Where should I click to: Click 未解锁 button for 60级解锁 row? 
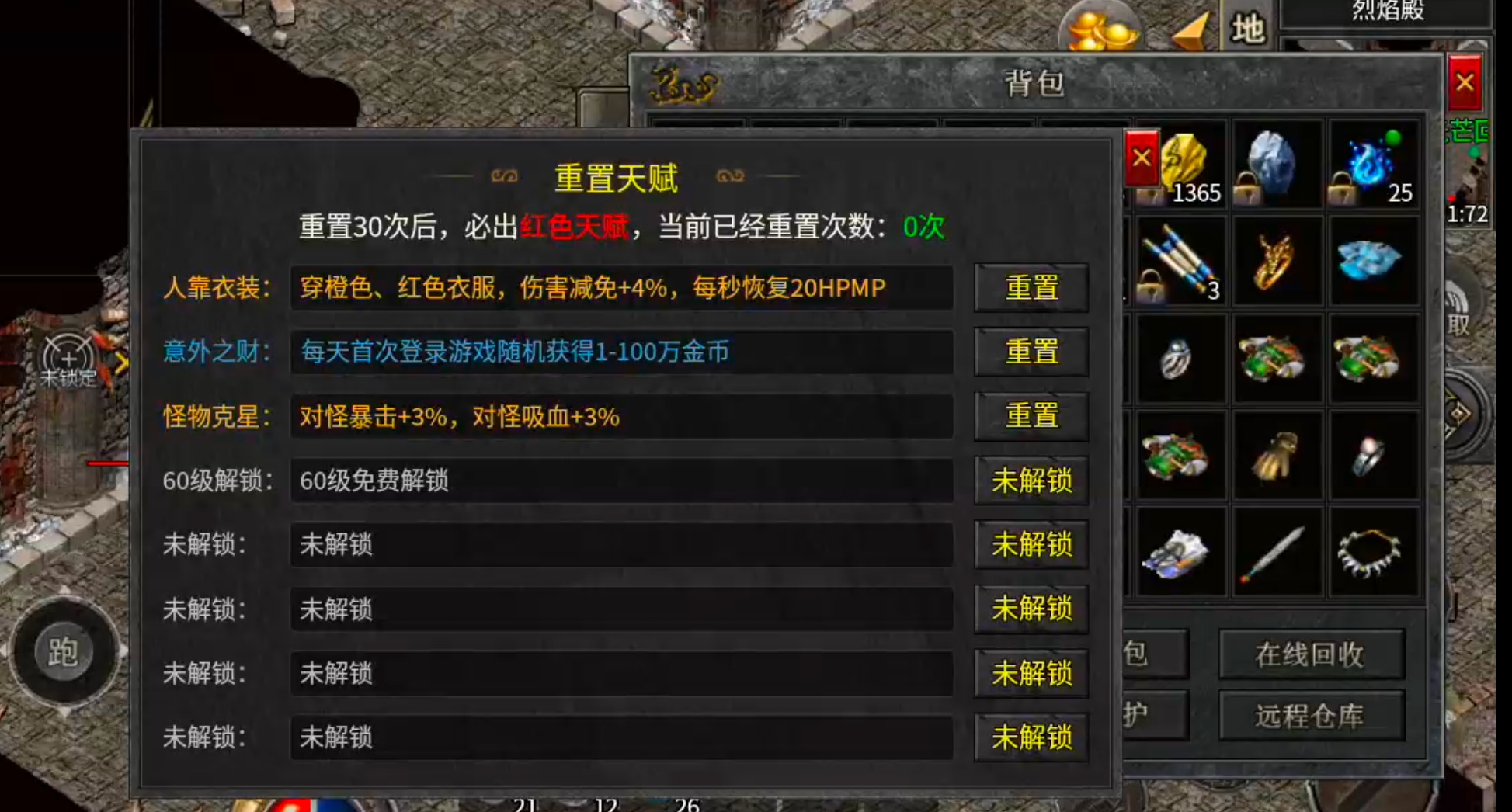(1031, 481)
